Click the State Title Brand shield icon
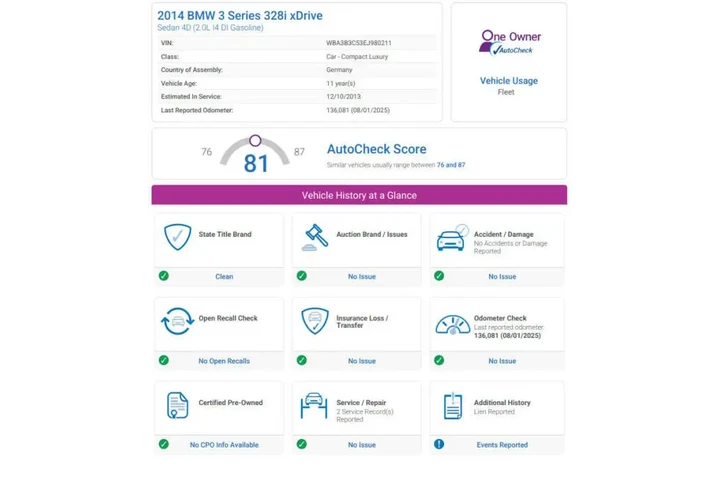This screenshot has width=720, height=480. (x=178, y=237)
